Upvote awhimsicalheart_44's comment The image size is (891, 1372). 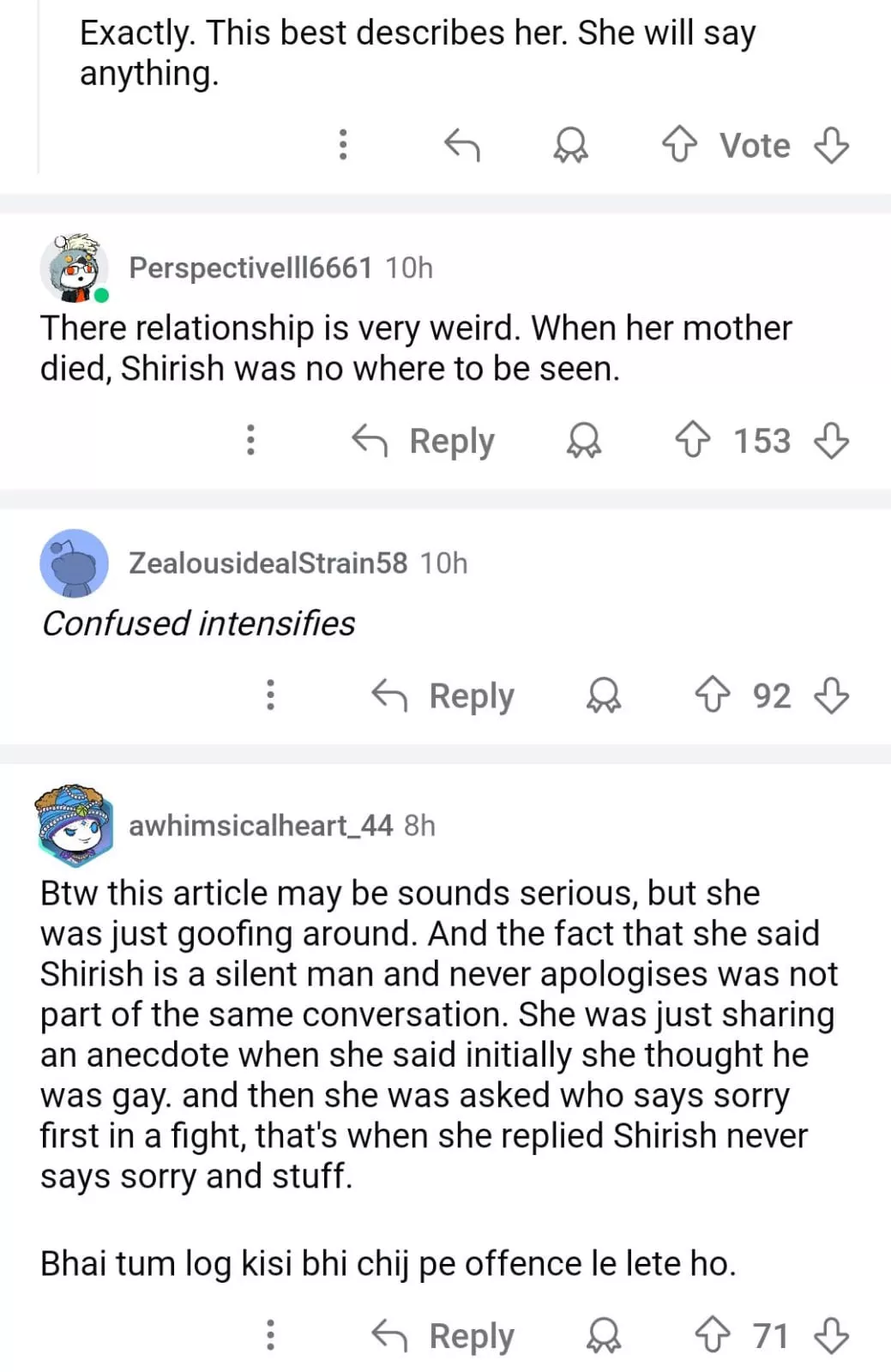pyautogui.click(x=713, y=1335)
